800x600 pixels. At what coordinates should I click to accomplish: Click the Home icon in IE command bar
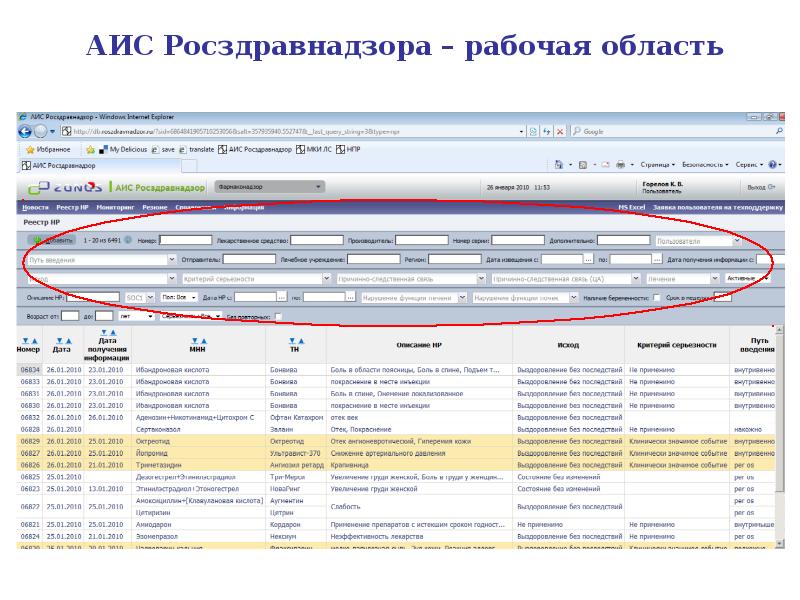(x=559, y=165)
